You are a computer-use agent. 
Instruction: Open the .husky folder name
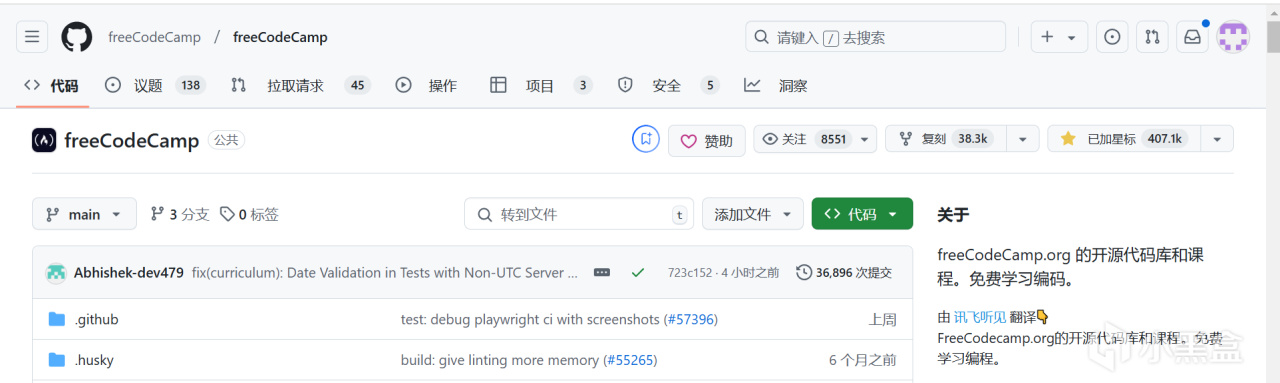coord(94,360)
